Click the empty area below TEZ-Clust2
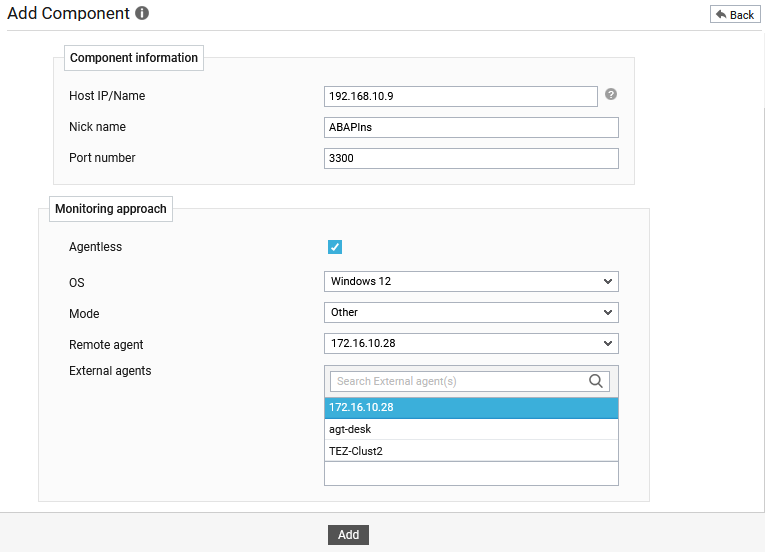Viewport: 765px width, 552px height. [x=471, y=473]
